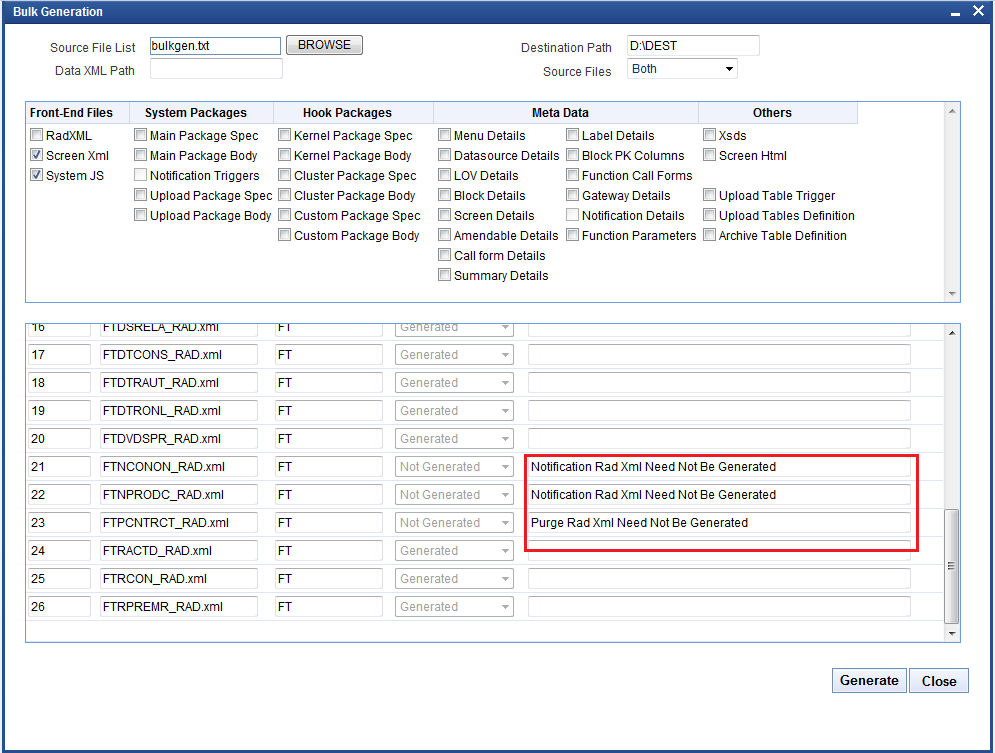Screen dimensions: 995x753
Task: Click the Generate button
Action: pyautogui.click(x=869, y=681)
